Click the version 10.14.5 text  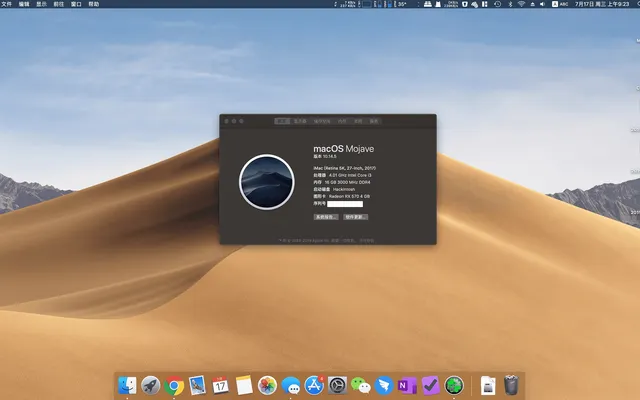click(325, 157)
